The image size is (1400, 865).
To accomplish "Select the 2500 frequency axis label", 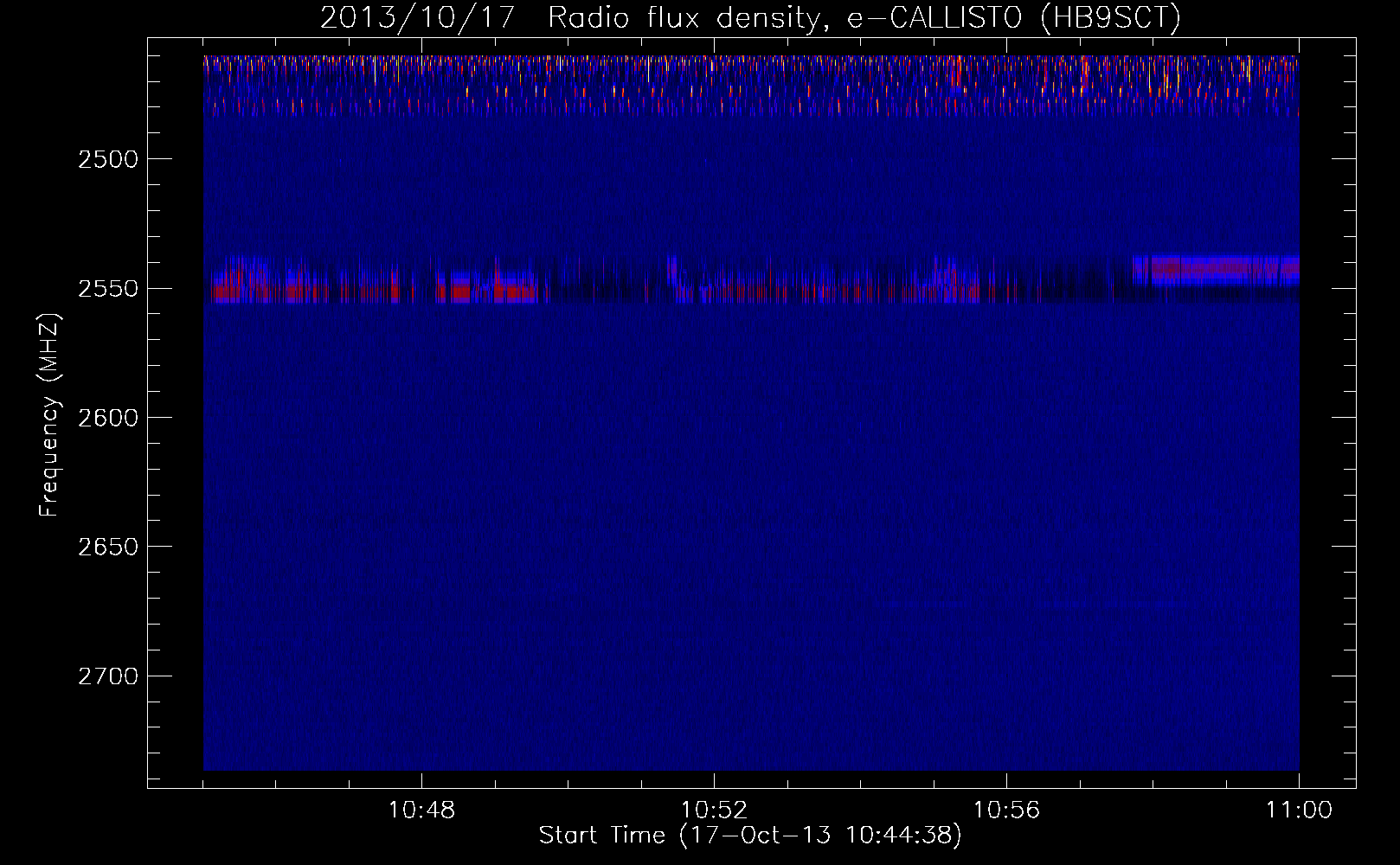I will point(108,160).
